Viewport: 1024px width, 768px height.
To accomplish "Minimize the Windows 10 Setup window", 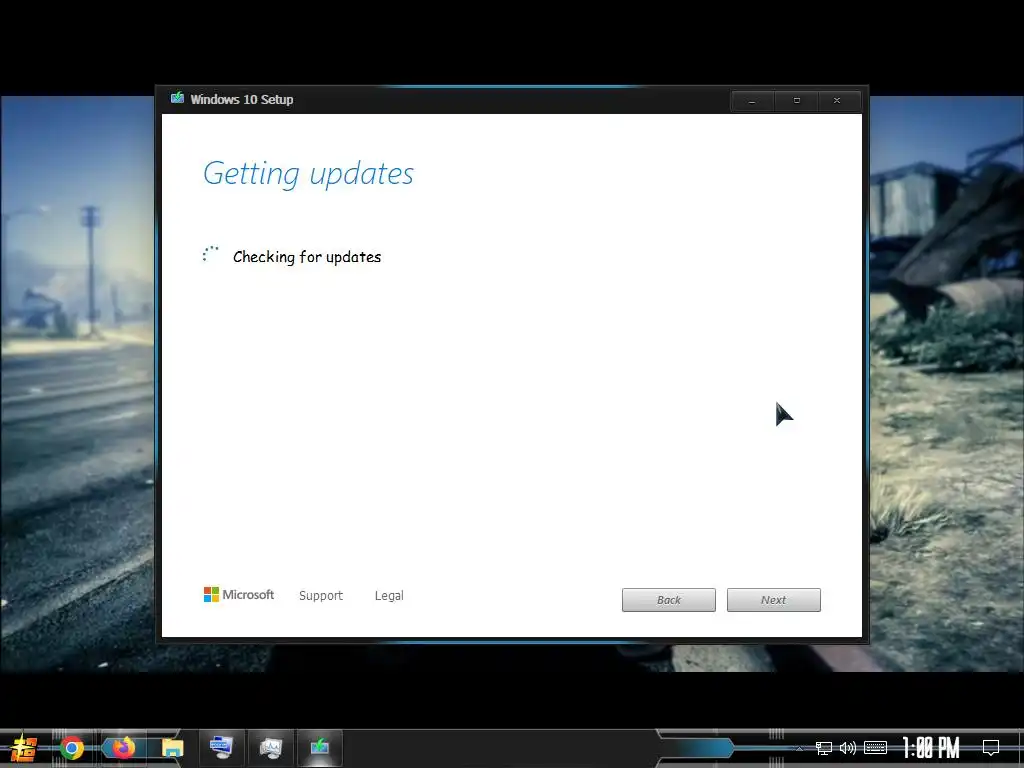I will (752, 101).
